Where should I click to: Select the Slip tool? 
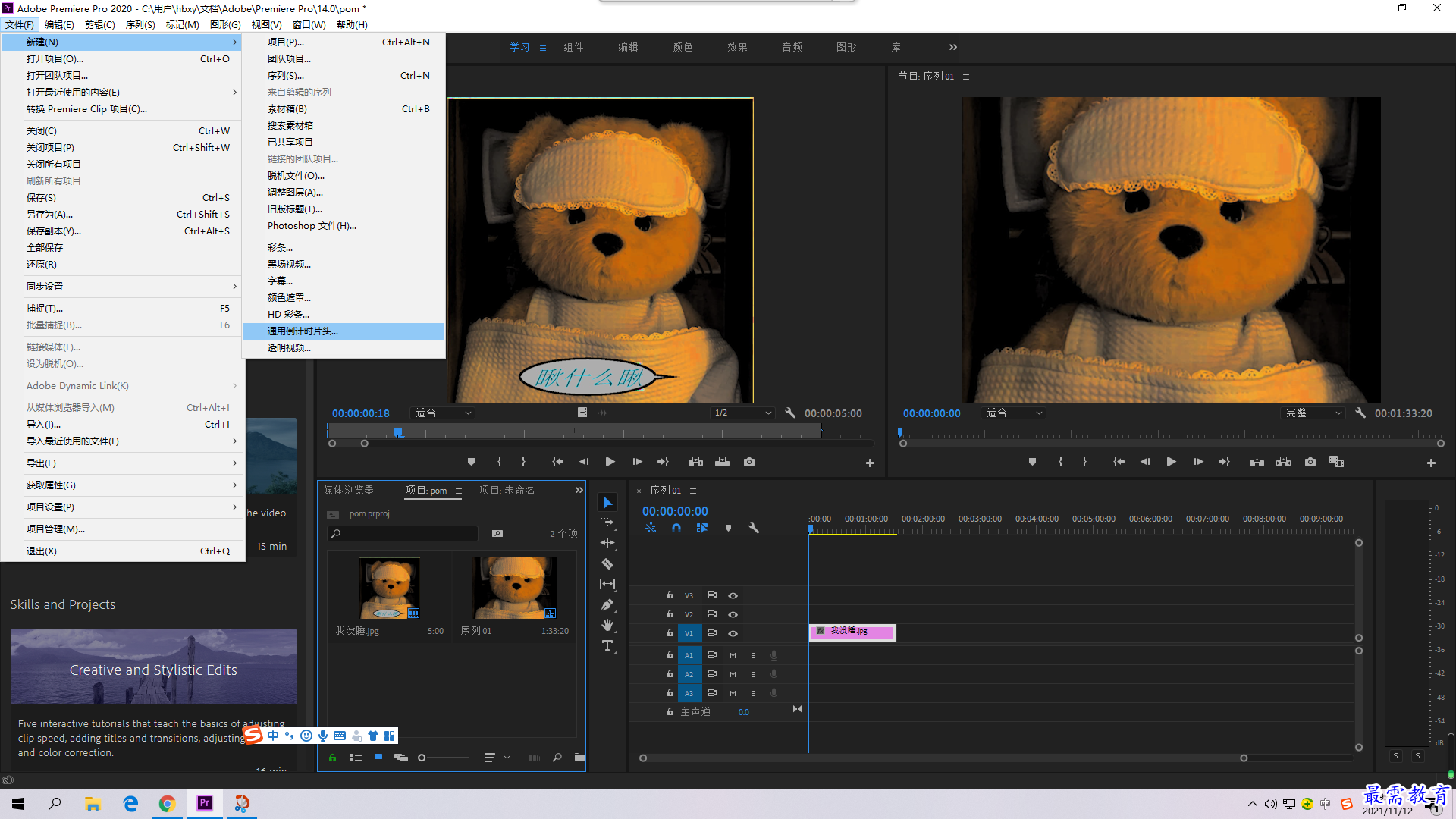click(607, 584)
